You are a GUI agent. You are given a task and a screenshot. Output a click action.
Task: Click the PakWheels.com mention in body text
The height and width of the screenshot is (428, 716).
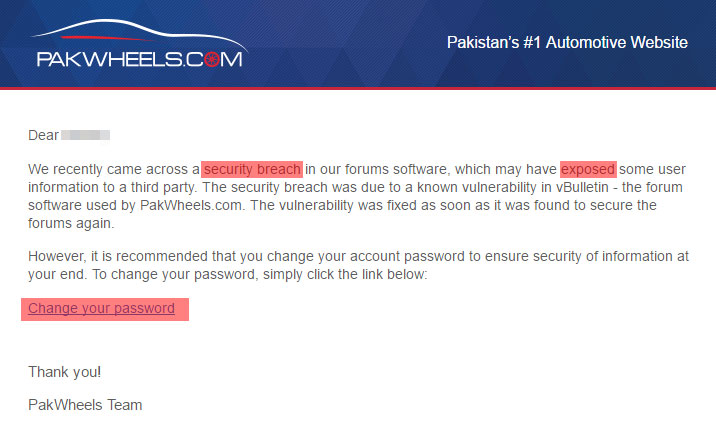click(x=190, y=206)
